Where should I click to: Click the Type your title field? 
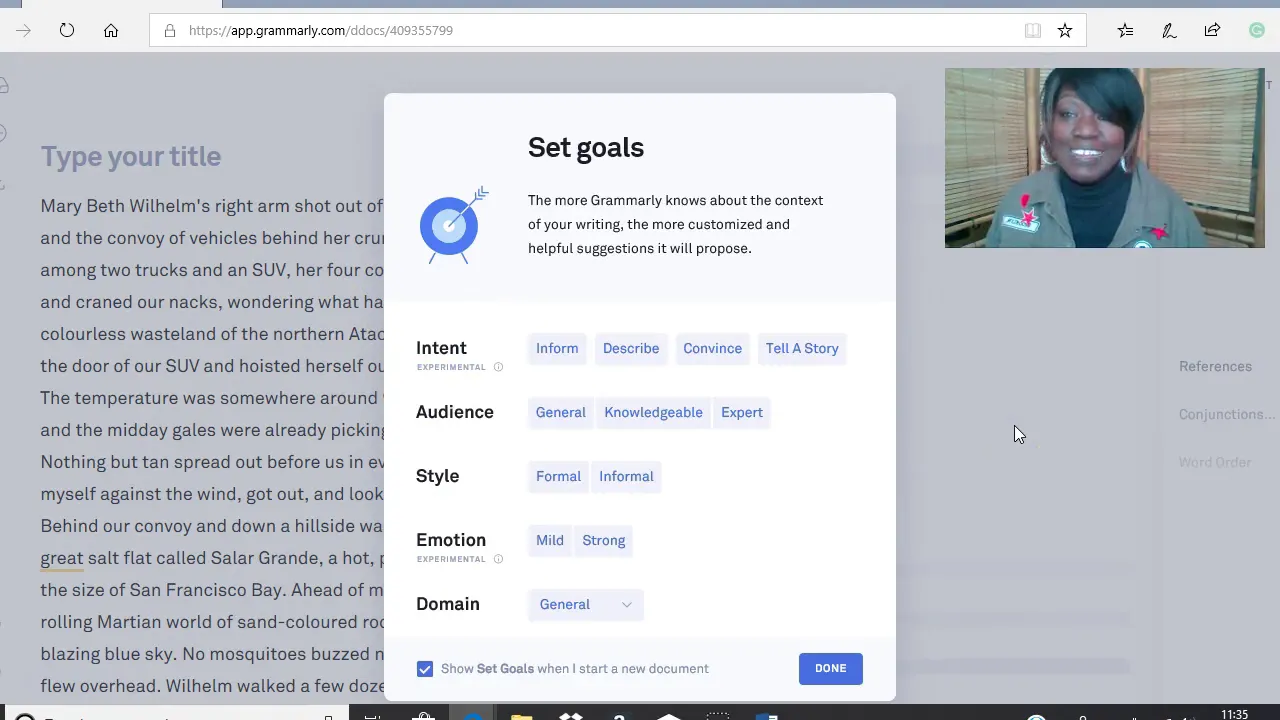pyautogui.click(x=131, y=156)
